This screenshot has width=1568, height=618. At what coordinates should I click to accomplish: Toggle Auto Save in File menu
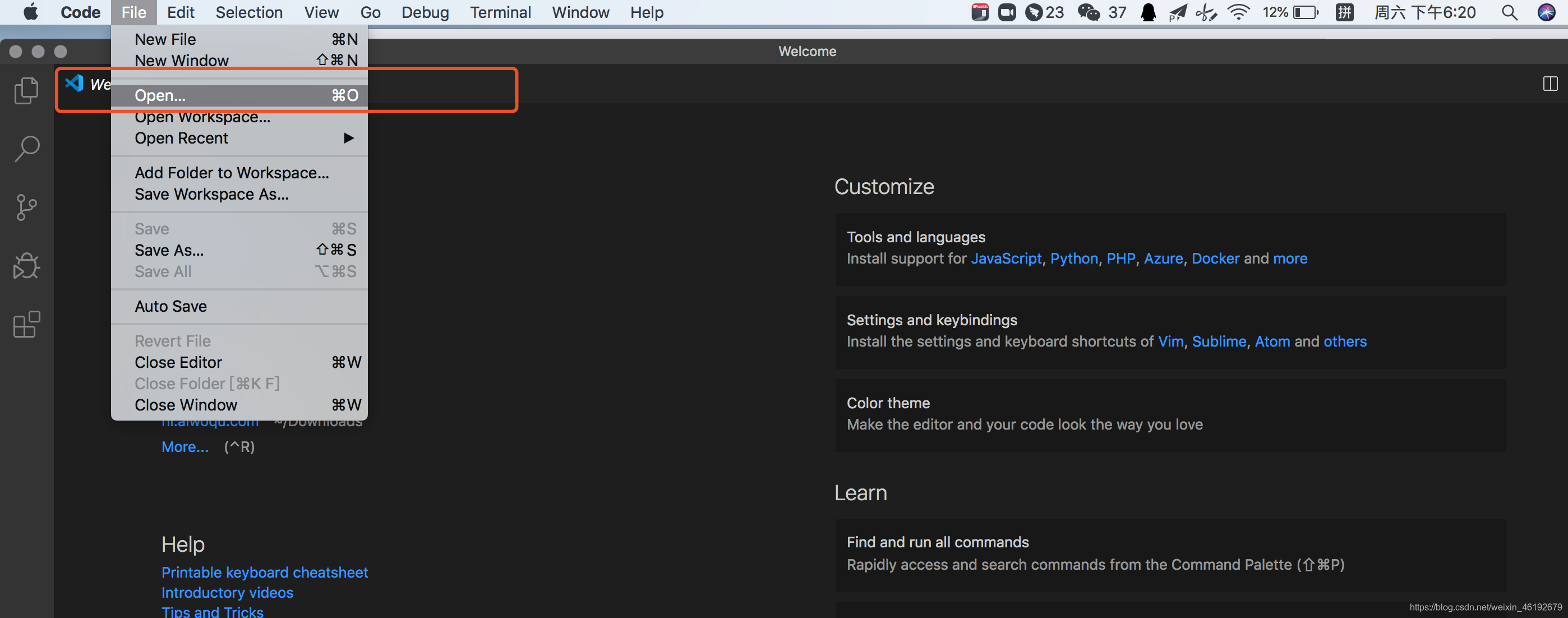pyautogui.click(x=239, y=306)
